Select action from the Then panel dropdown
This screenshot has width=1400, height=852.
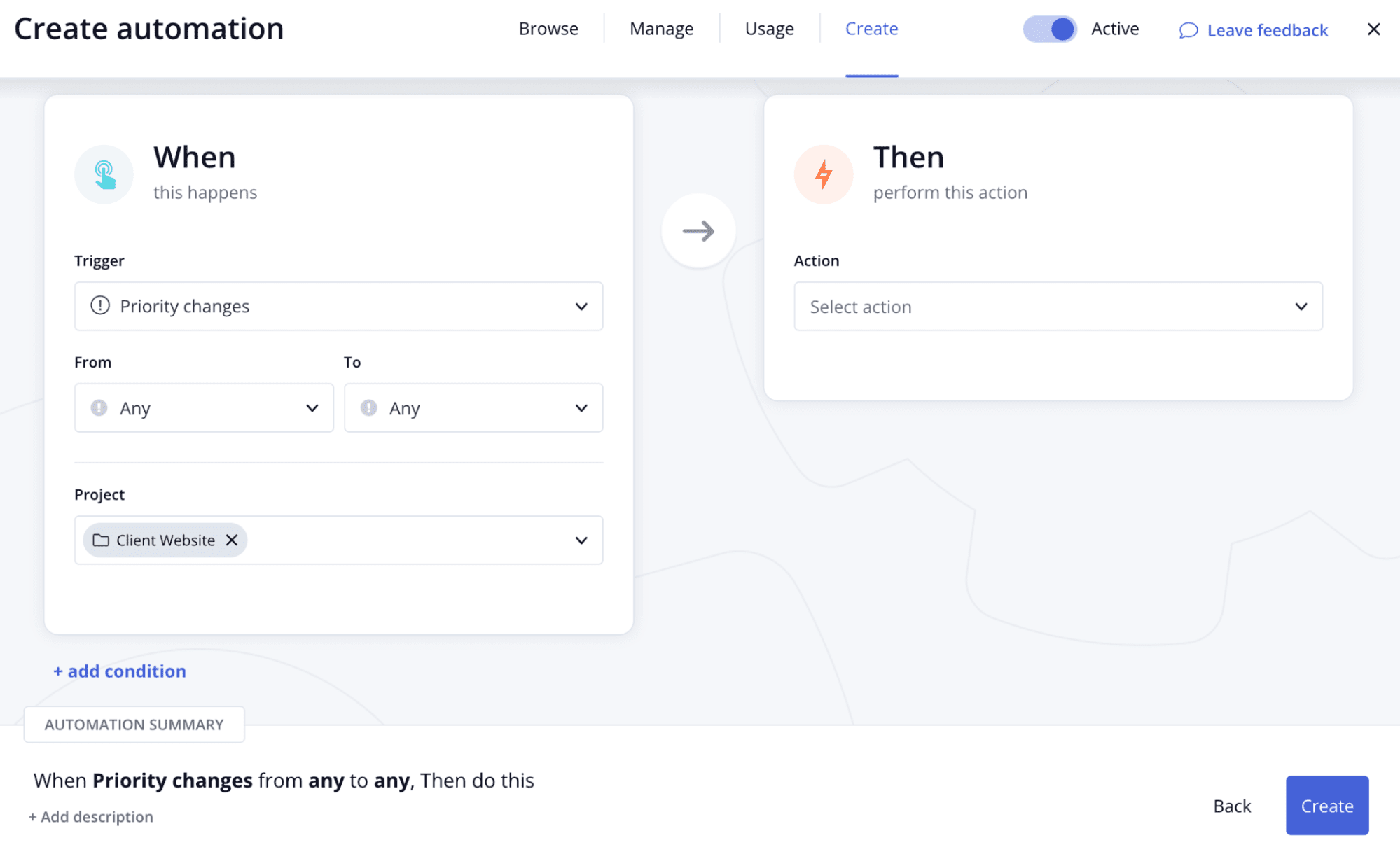tap(1058, 306)
